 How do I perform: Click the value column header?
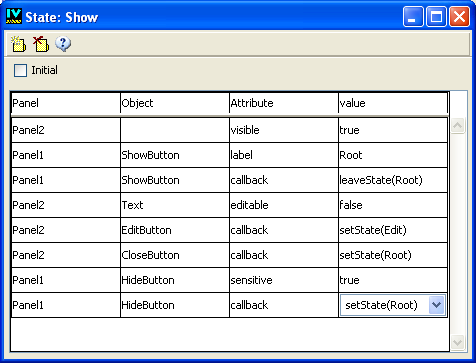click(393, 103)
